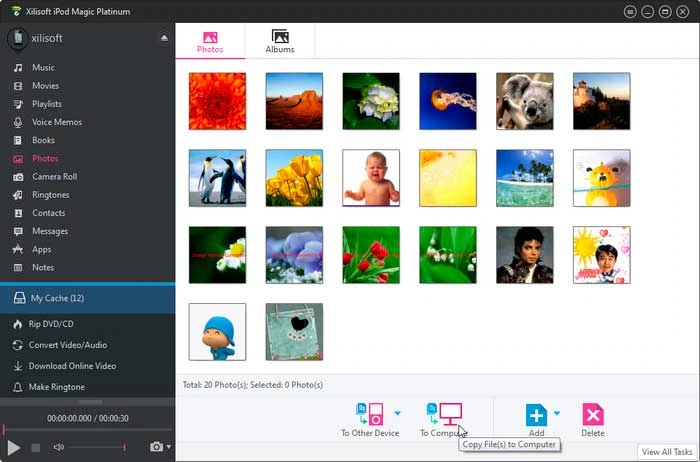Select the cartoon sun sticker photo thumbnail
700x462 pixels.
pyautogui.click(x=602, y=255)
